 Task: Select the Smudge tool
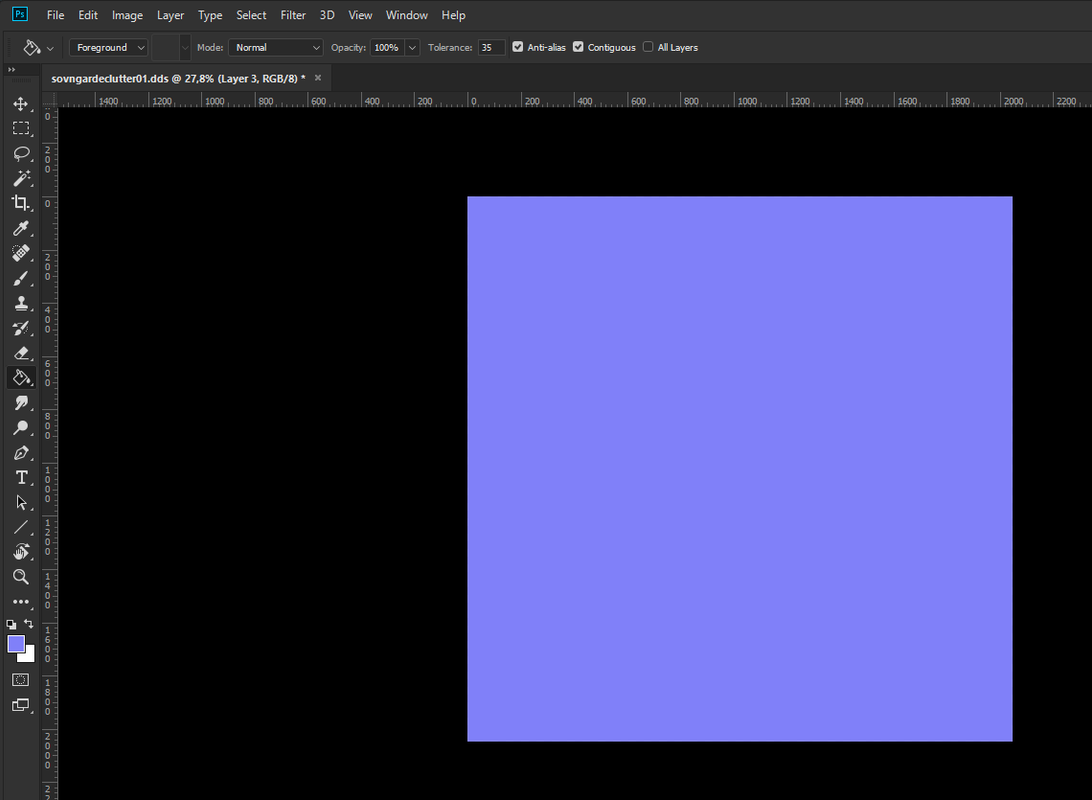pos(21,403)
